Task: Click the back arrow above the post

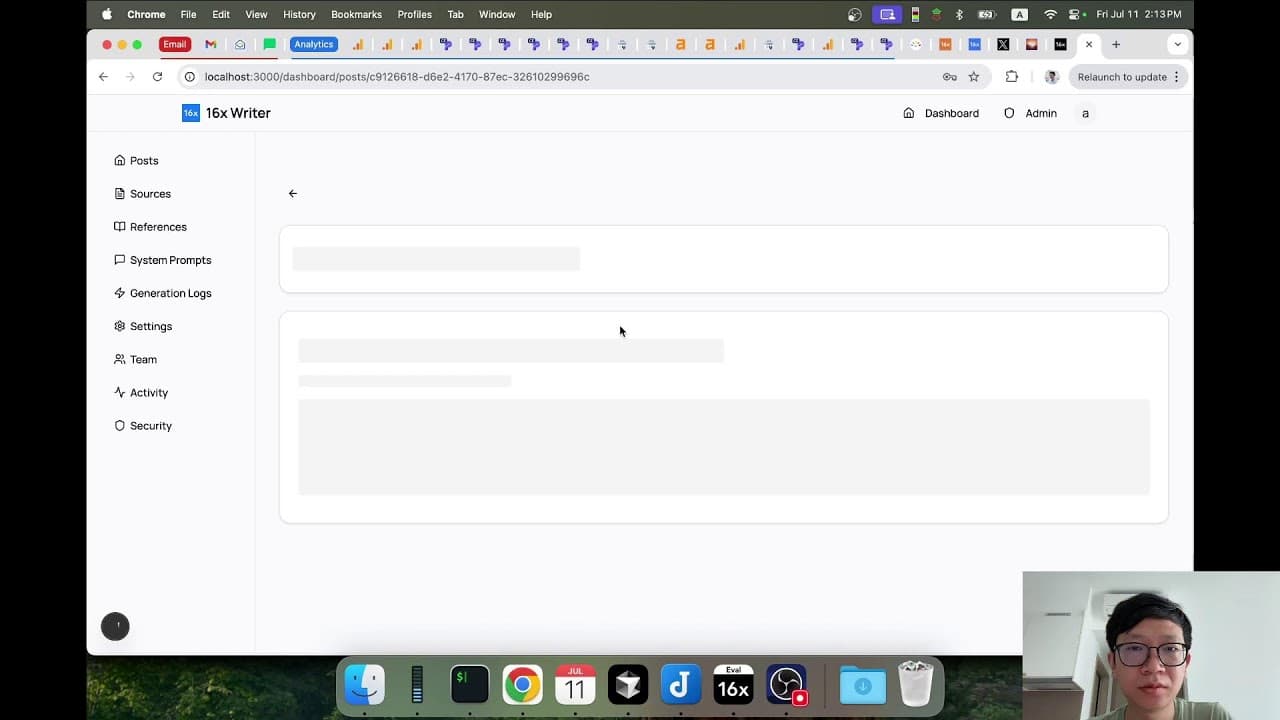Action: (x=293, y=194)
